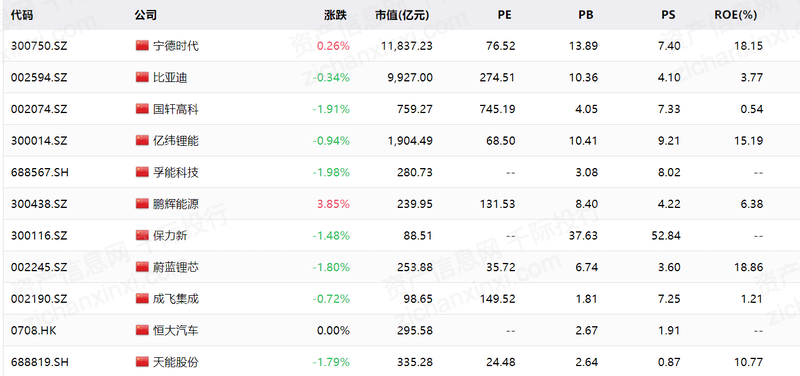Click the PB column header
This screenshot has width=800, height=376.
[x=586, y=15]
